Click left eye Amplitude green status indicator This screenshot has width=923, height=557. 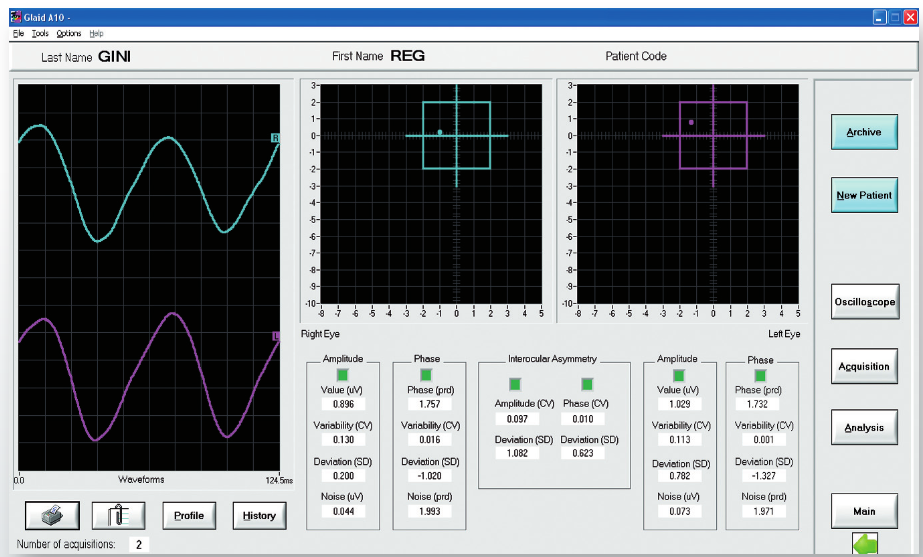(679, 376)
